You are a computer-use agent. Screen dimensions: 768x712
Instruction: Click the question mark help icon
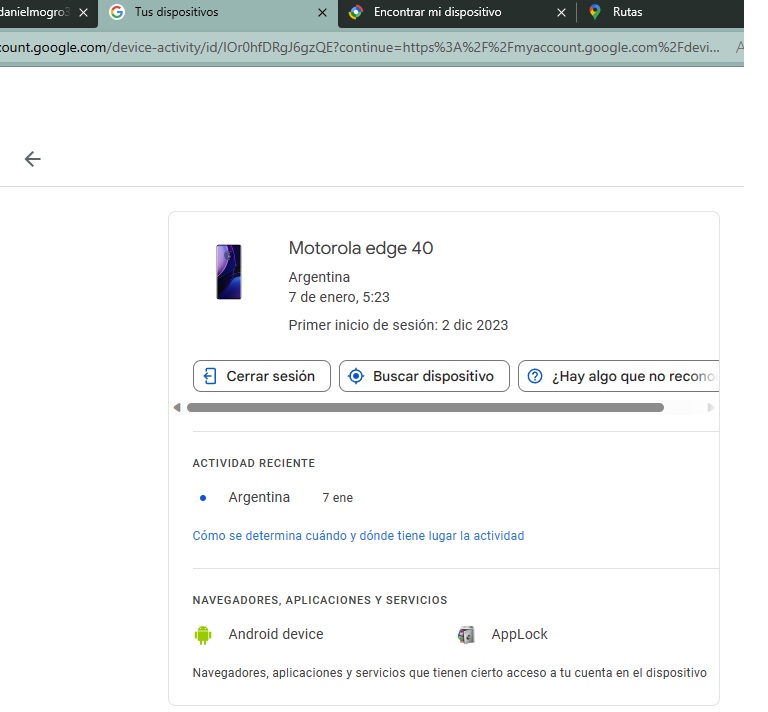(535, 376)
